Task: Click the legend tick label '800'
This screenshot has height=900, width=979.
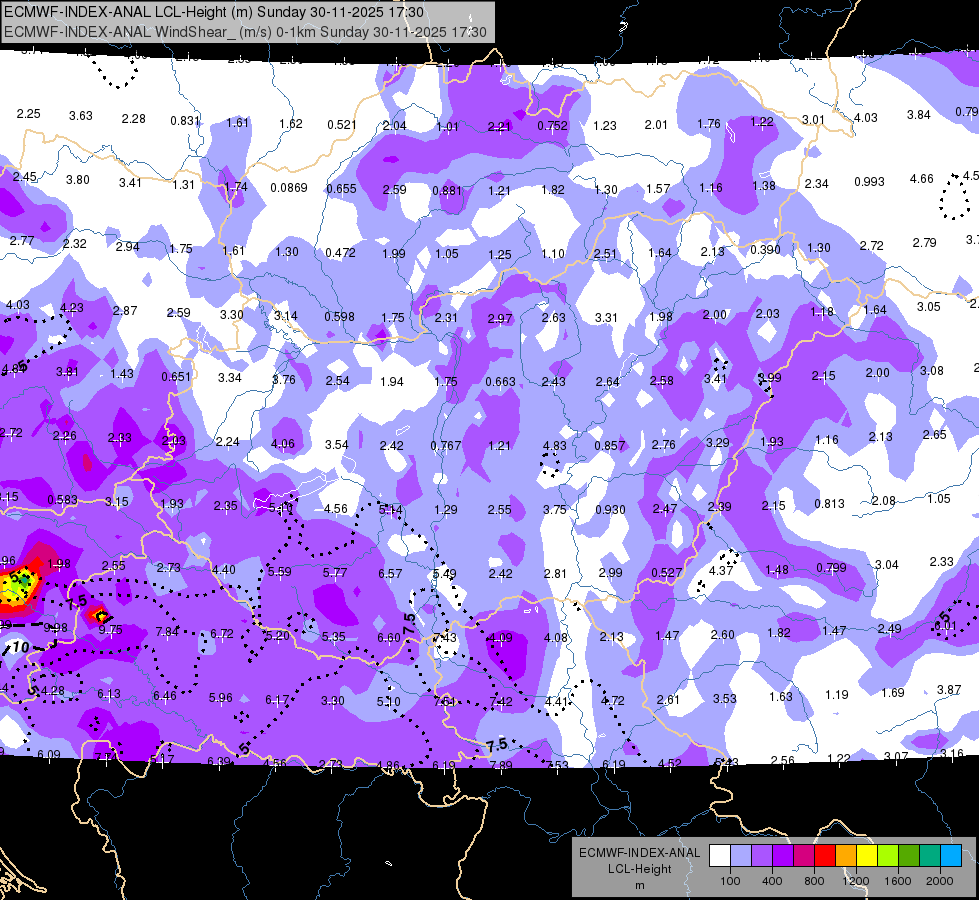Action: point(814,881)
